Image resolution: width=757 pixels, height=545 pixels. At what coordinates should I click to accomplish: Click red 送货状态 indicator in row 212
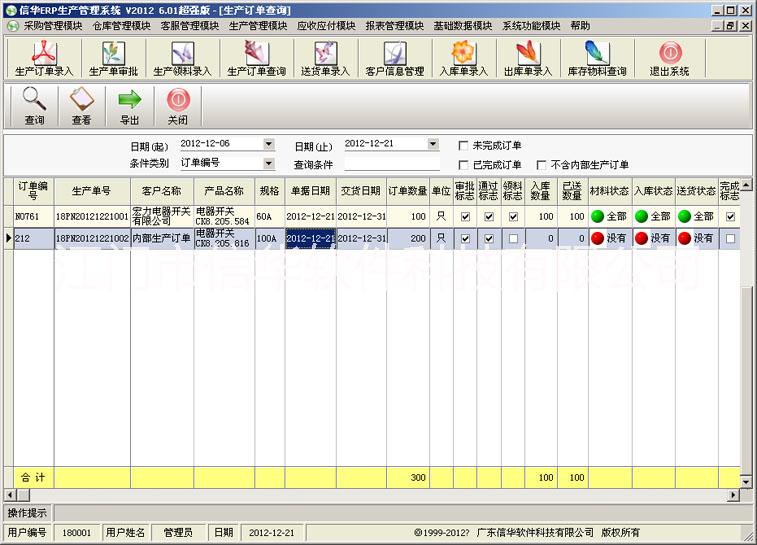(x=685, y=238)
